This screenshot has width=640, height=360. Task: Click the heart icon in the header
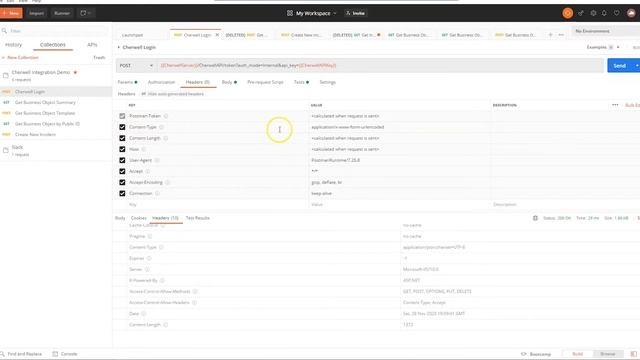[x=617, y=13]
